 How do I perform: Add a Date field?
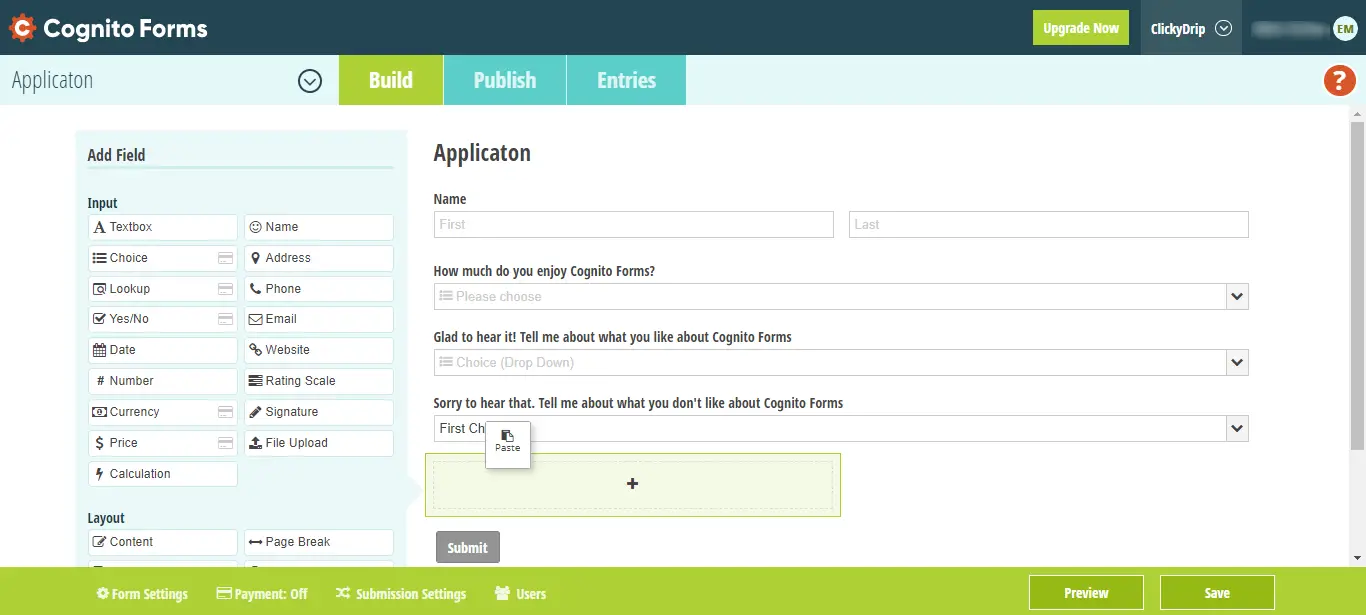(x=163, y=350)
